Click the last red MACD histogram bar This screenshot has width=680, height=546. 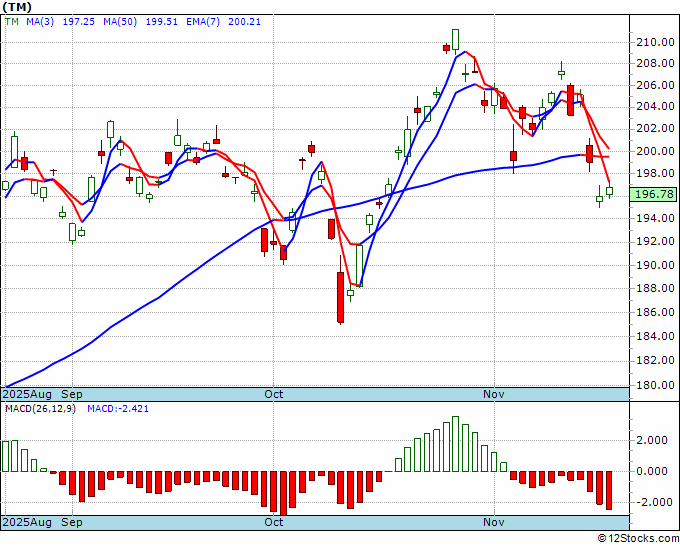(x=609, y=490)
